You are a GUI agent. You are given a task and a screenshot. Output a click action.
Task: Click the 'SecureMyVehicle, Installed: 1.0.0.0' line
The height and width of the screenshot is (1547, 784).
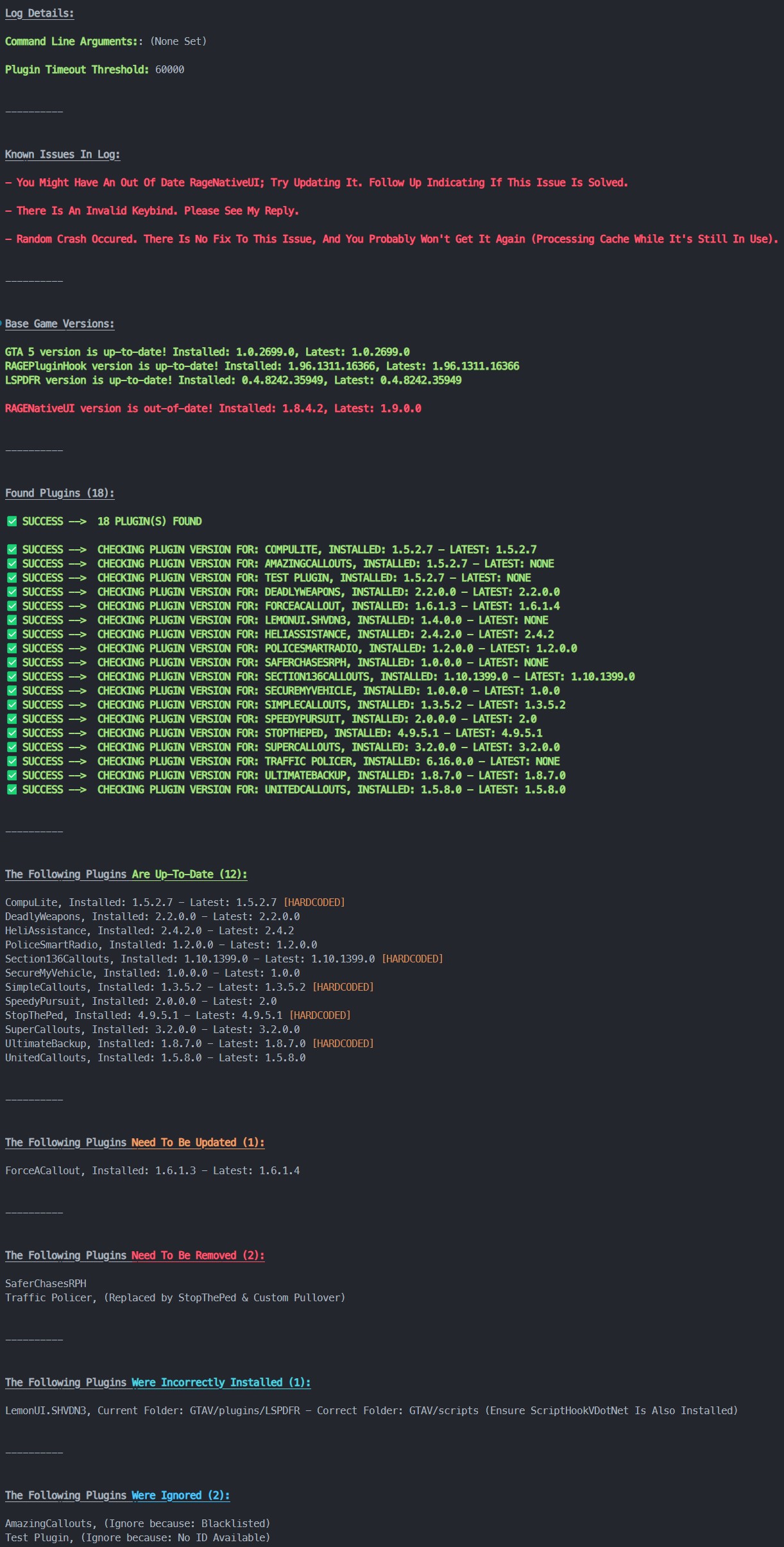pyautogui.click(x=153, y=973)
